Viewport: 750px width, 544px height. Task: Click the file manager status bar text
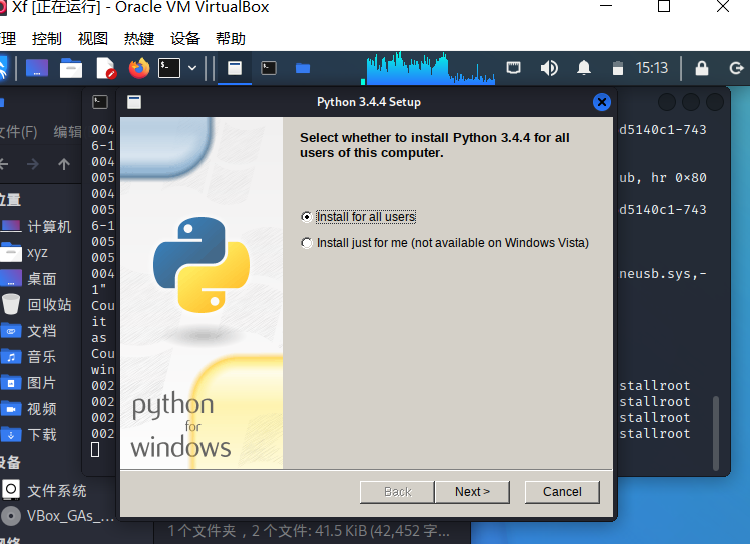(x=309, y=531)
